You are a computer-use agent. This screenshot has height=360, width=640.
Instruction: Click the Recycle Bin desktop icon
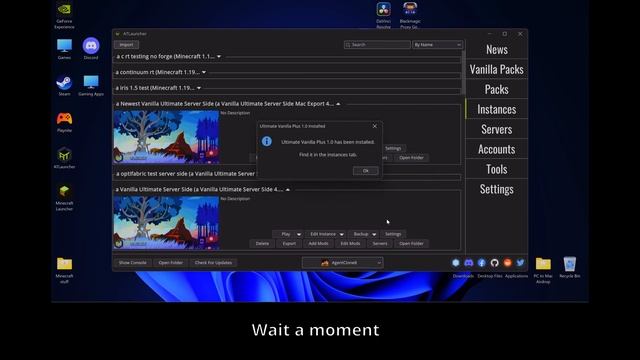coord(569,267)
